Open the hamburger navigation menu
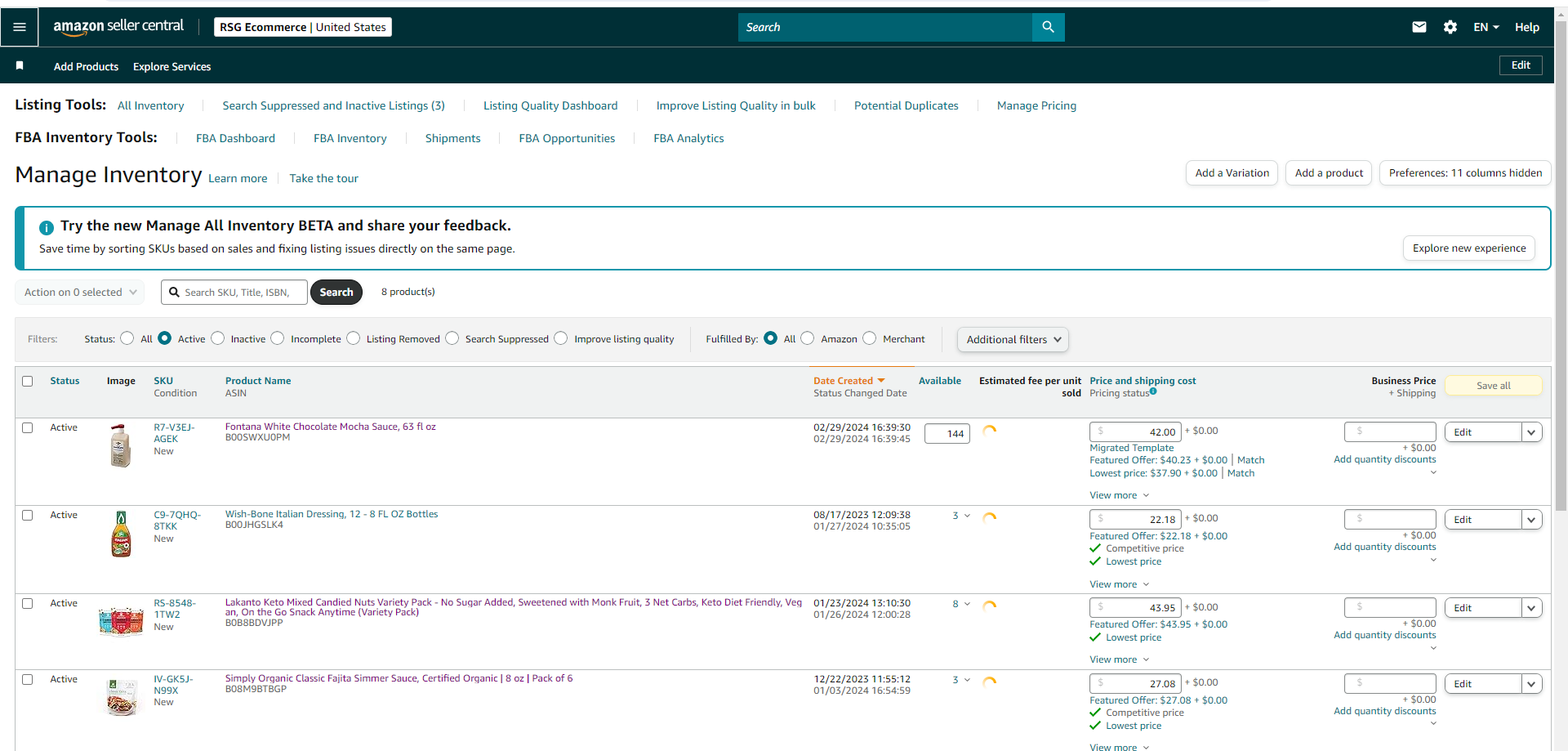1568x751 pixels. pos(20,27)
